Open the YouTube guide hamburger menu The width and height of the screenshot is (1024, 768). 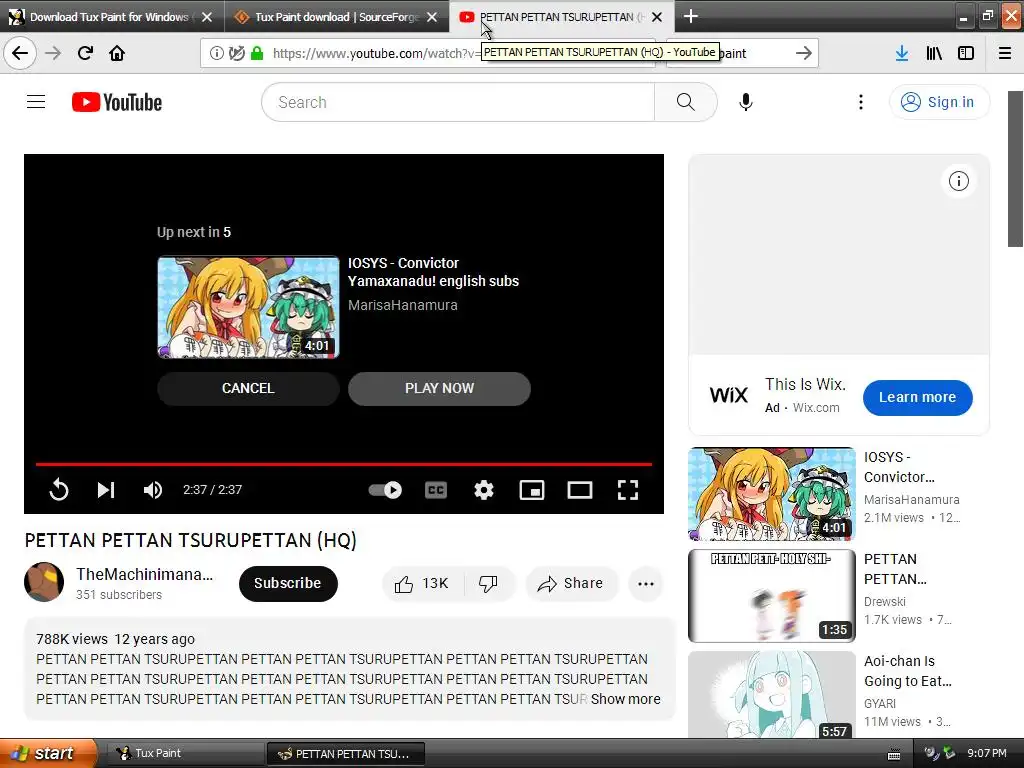[x=36, y=102]
